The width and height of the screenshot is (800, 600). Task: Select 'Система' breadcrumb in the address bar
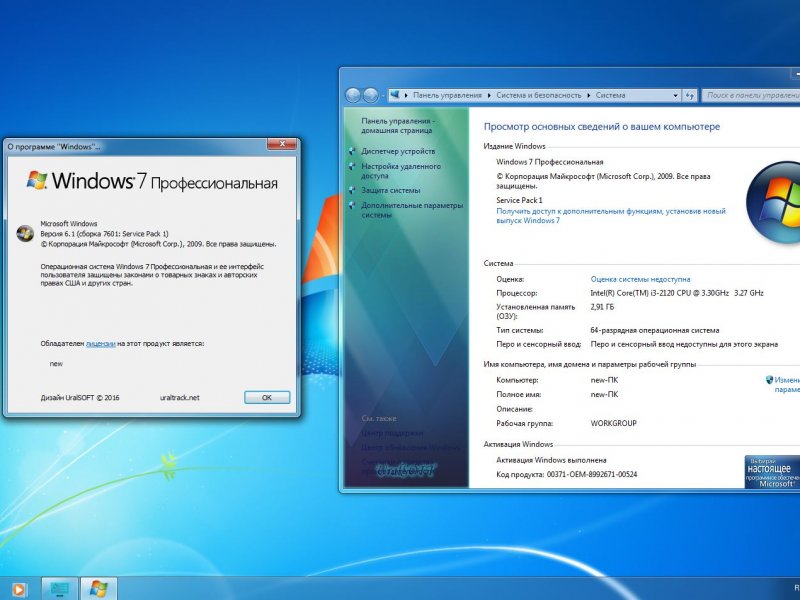click(610, 95)
